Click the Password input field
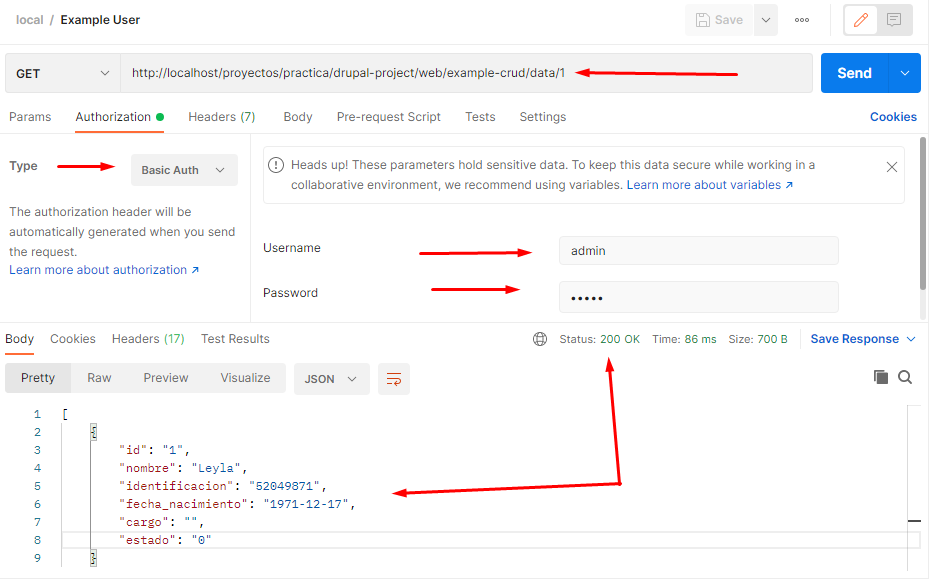Image resolution: width=929 pixels, height=580 pixels. (x=699, y=297)
